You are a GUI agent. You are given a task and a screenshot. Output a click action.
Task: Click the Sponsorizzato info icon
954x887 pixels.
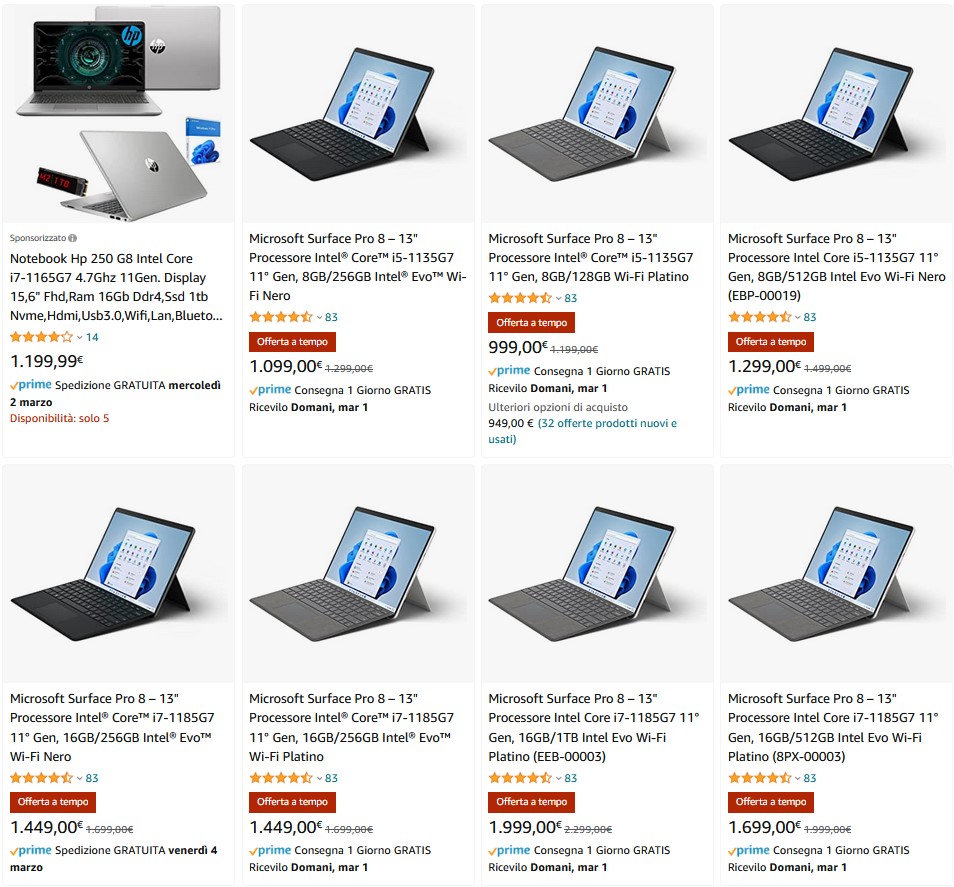72,238
